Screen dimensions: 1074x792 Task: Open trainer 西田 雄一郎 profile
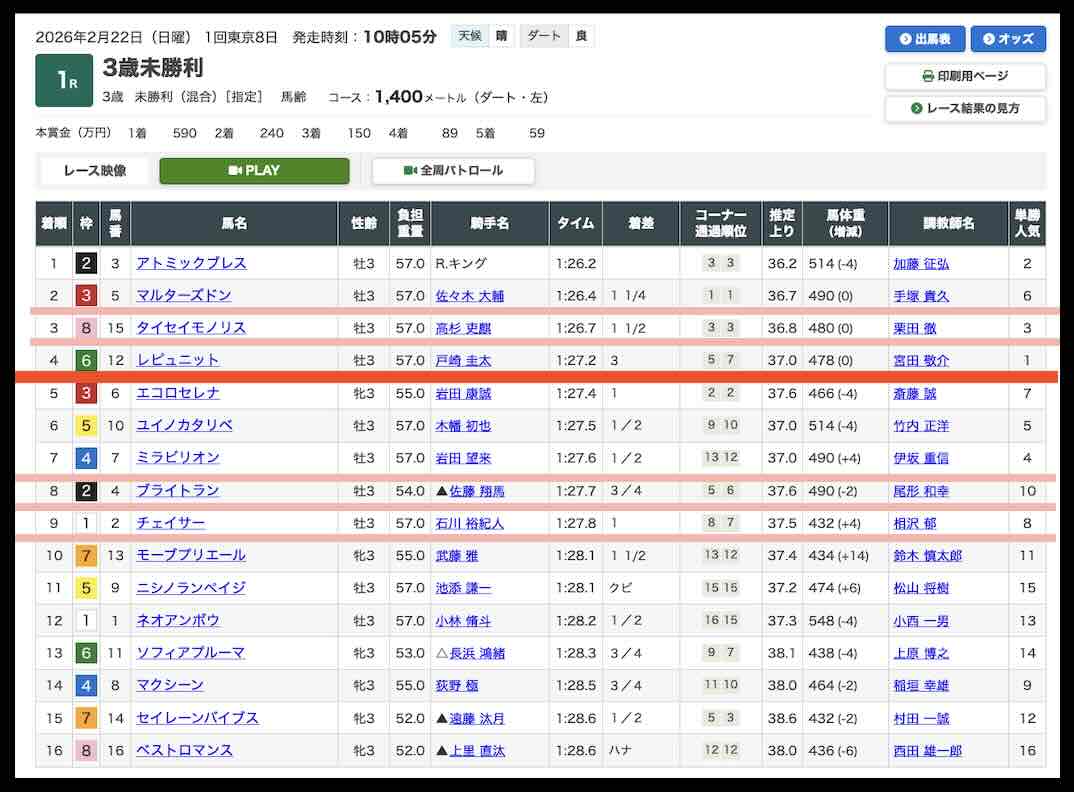pos(927,750)
